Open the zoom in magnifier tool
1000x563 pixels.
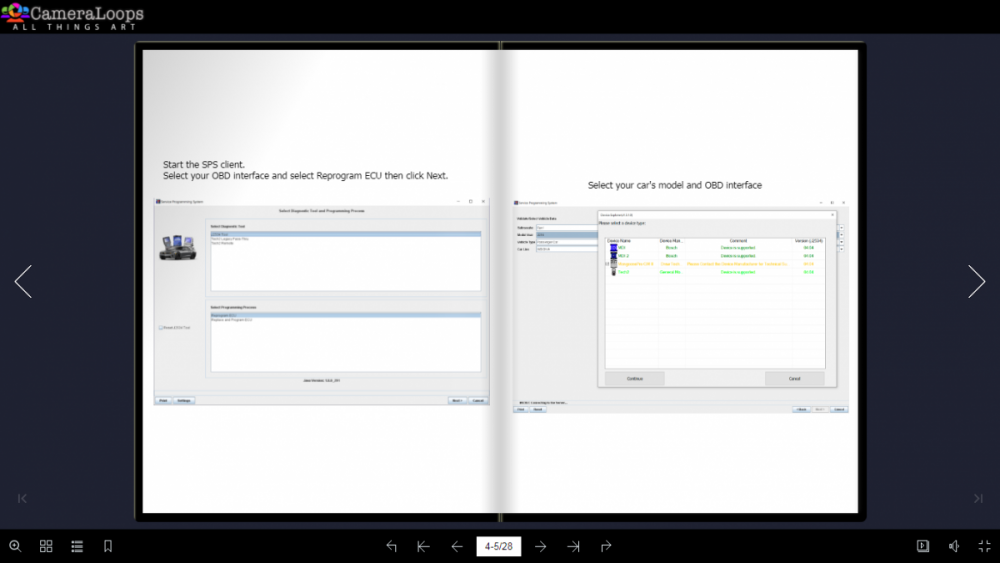(15, 546)
